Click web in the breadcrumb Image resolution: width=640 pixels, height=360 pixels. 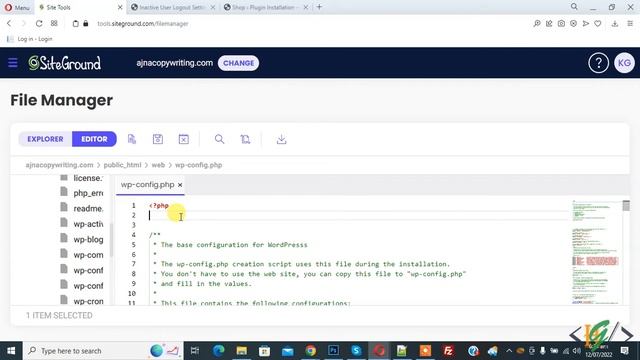[x=158, y=165]
